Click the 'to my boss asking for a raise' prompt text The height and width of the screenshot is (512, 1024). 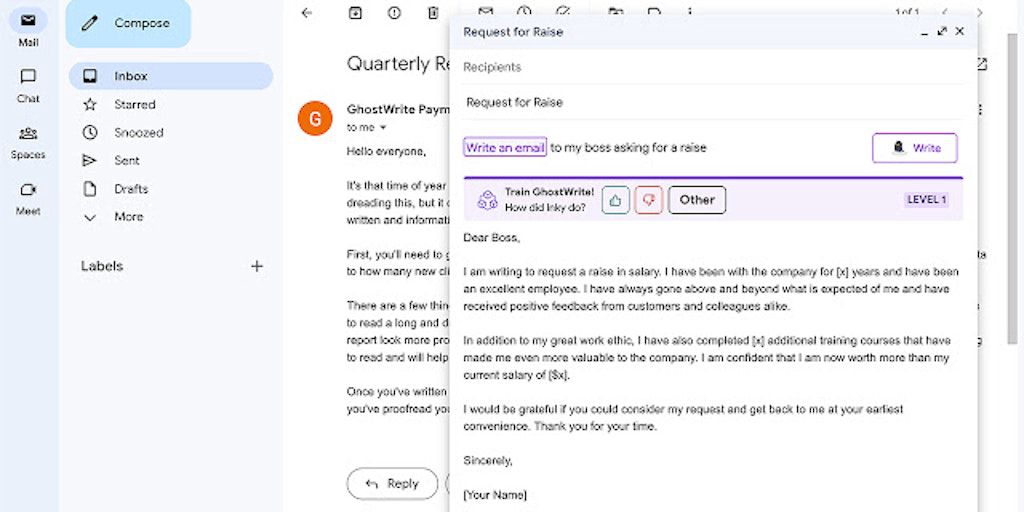628,148
